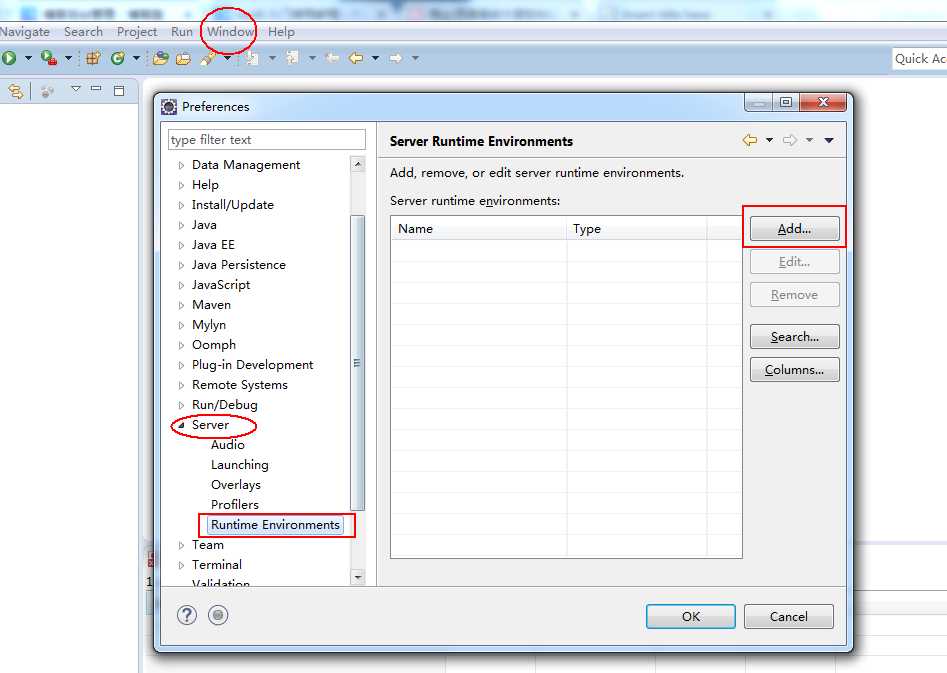Minimize the side view panel
The width and height of the screenshot is (947, 673).
(x=96, y=88)
